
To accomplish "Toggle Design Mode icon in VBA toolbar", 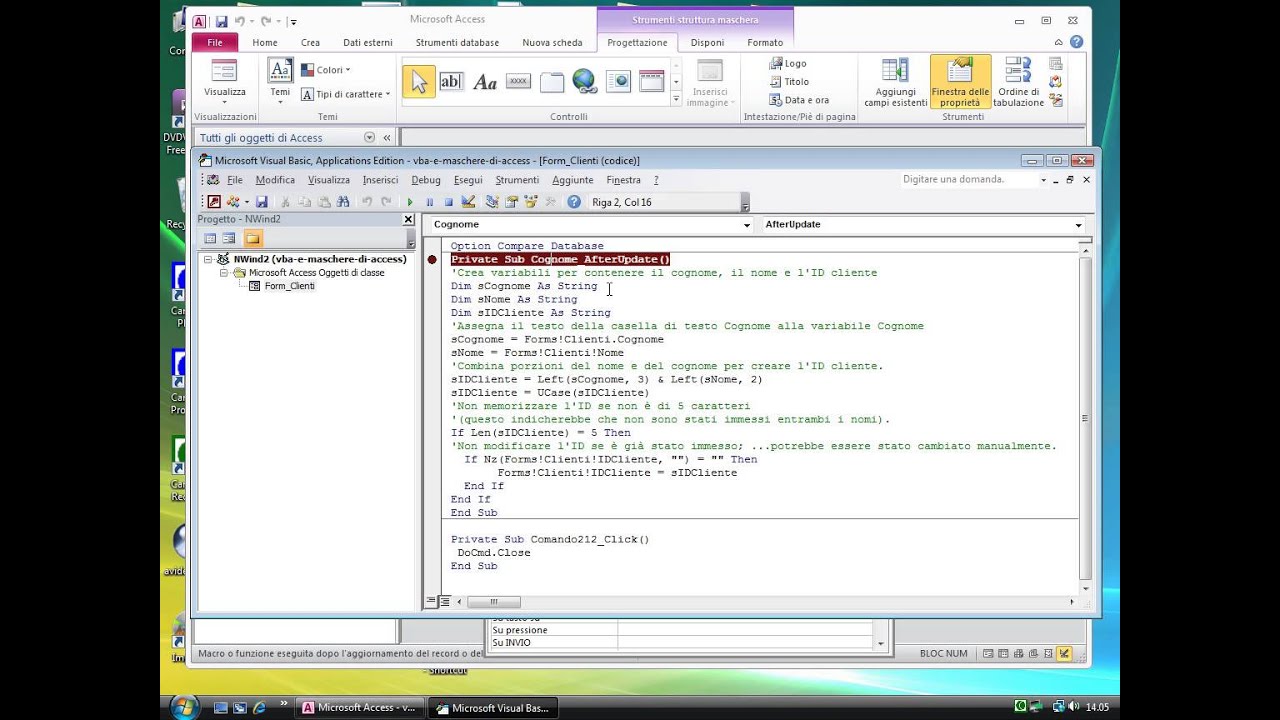I will 468,202.
